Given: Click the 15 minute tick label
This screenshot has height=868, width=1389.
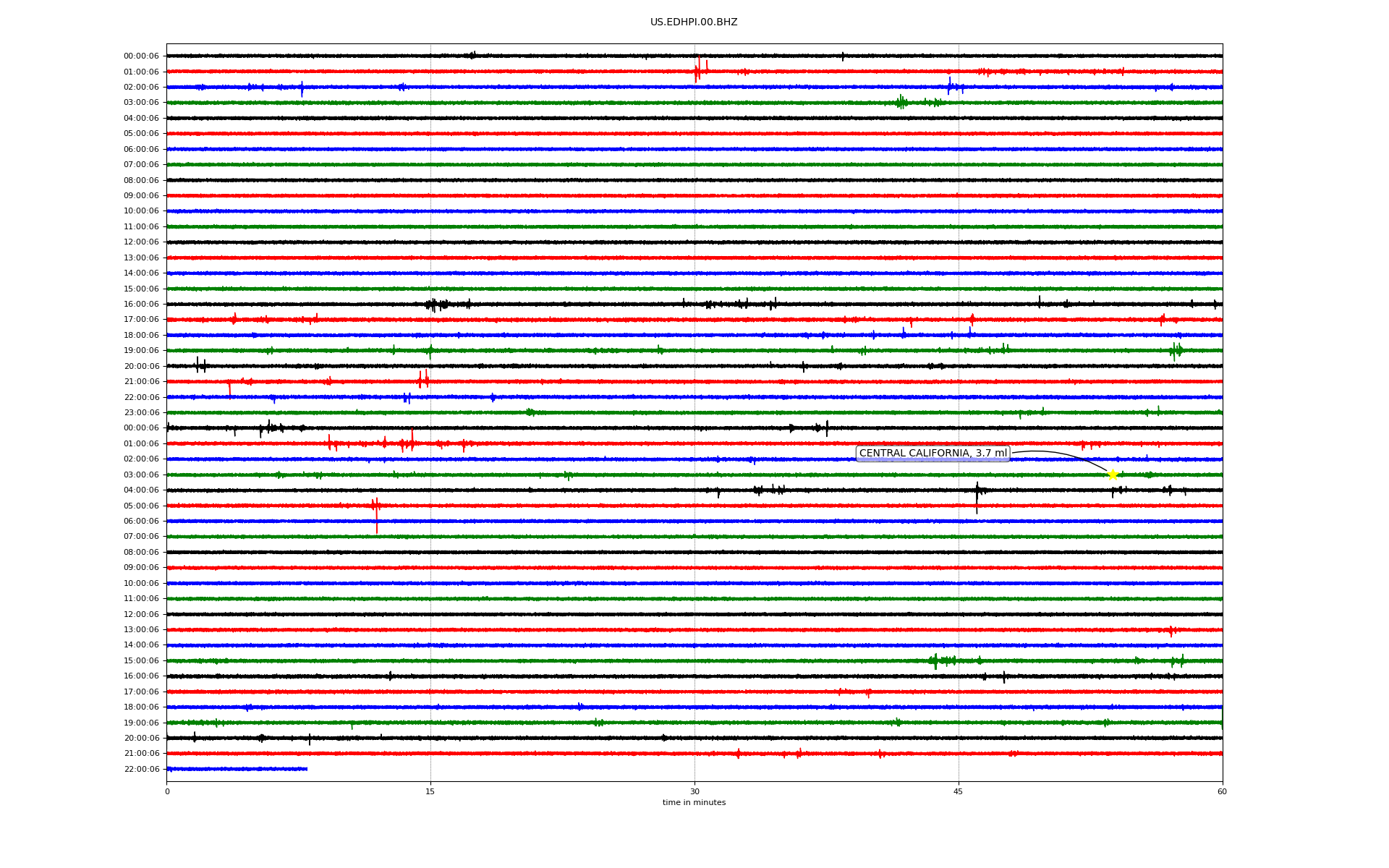Looking at the screenshot, I should (x=430, y=792).
